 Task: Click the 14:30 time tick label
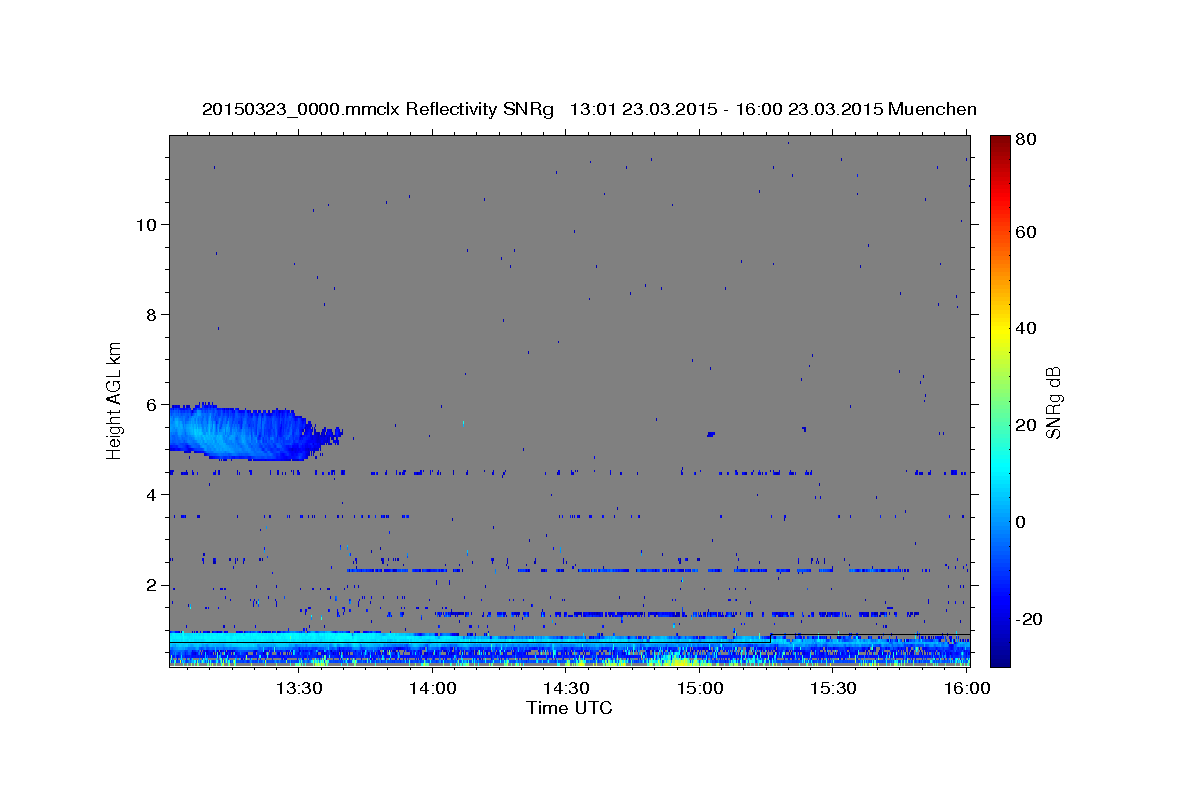[566, 688]
